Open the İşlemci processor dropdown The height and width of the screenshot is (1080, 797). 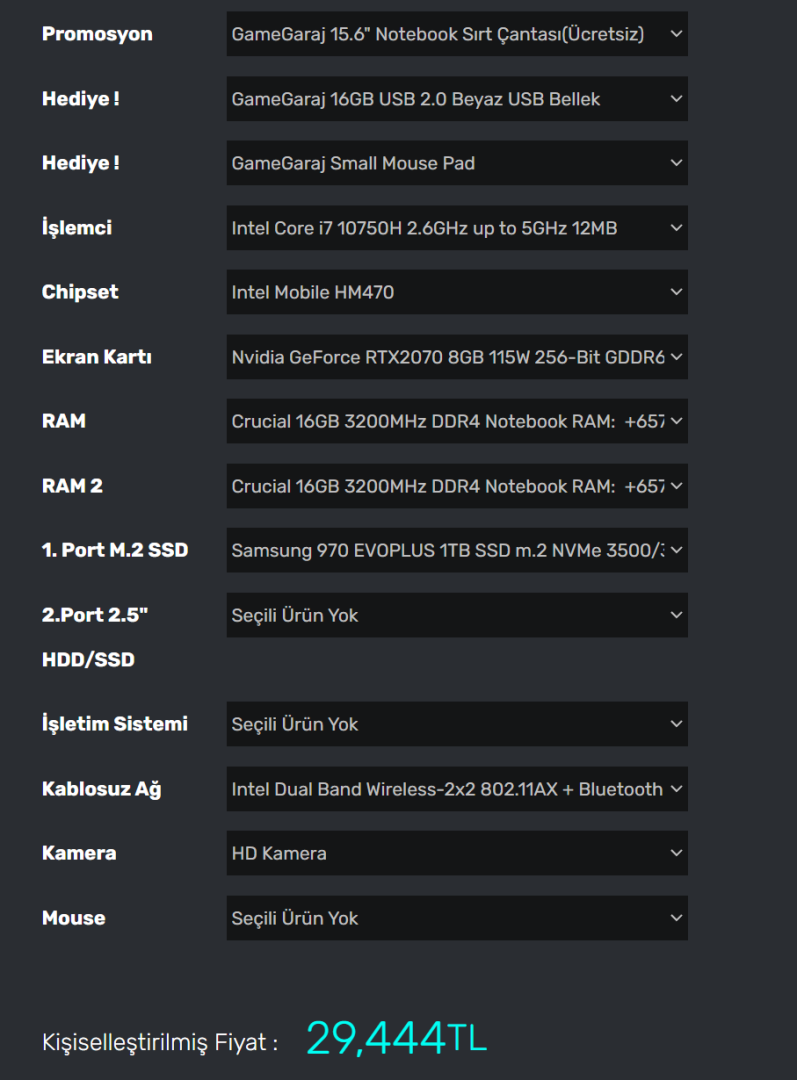pyautogui.click(x=456, y=228)
